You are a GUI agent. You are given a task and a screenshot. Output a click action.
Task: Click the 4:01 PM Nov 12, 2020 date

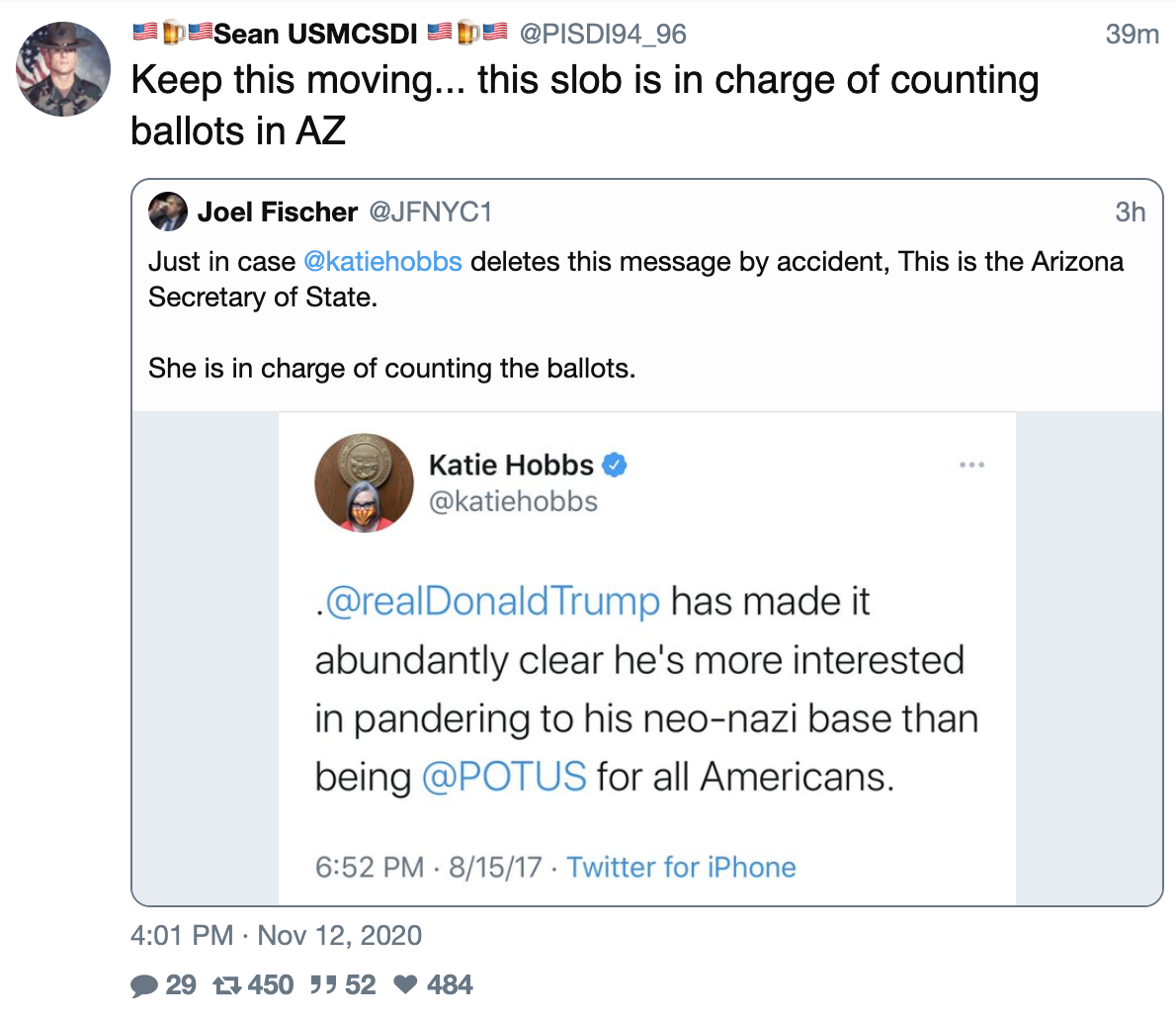coord(276,935)
